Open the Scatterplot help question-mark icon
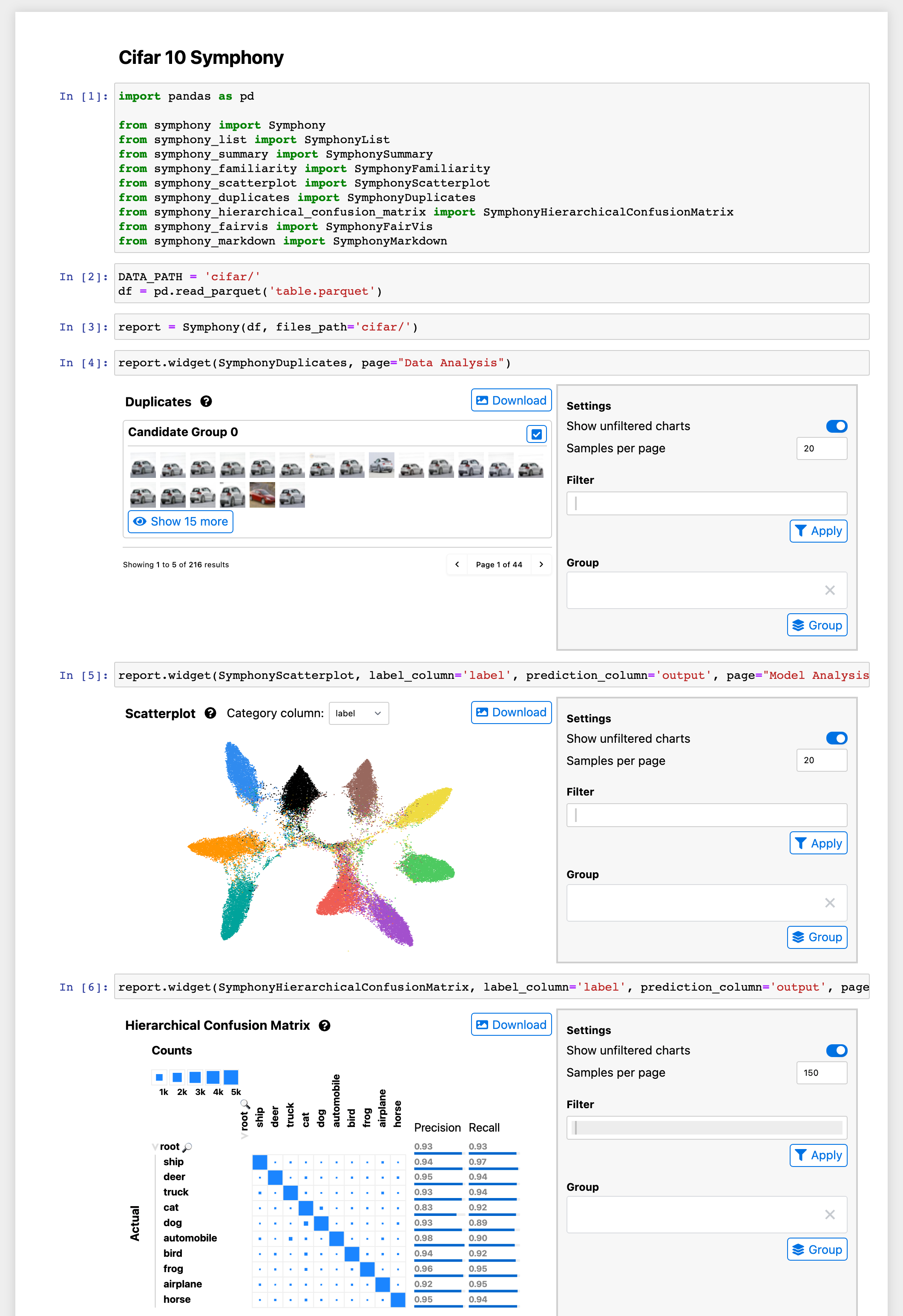 coord(210,713)
